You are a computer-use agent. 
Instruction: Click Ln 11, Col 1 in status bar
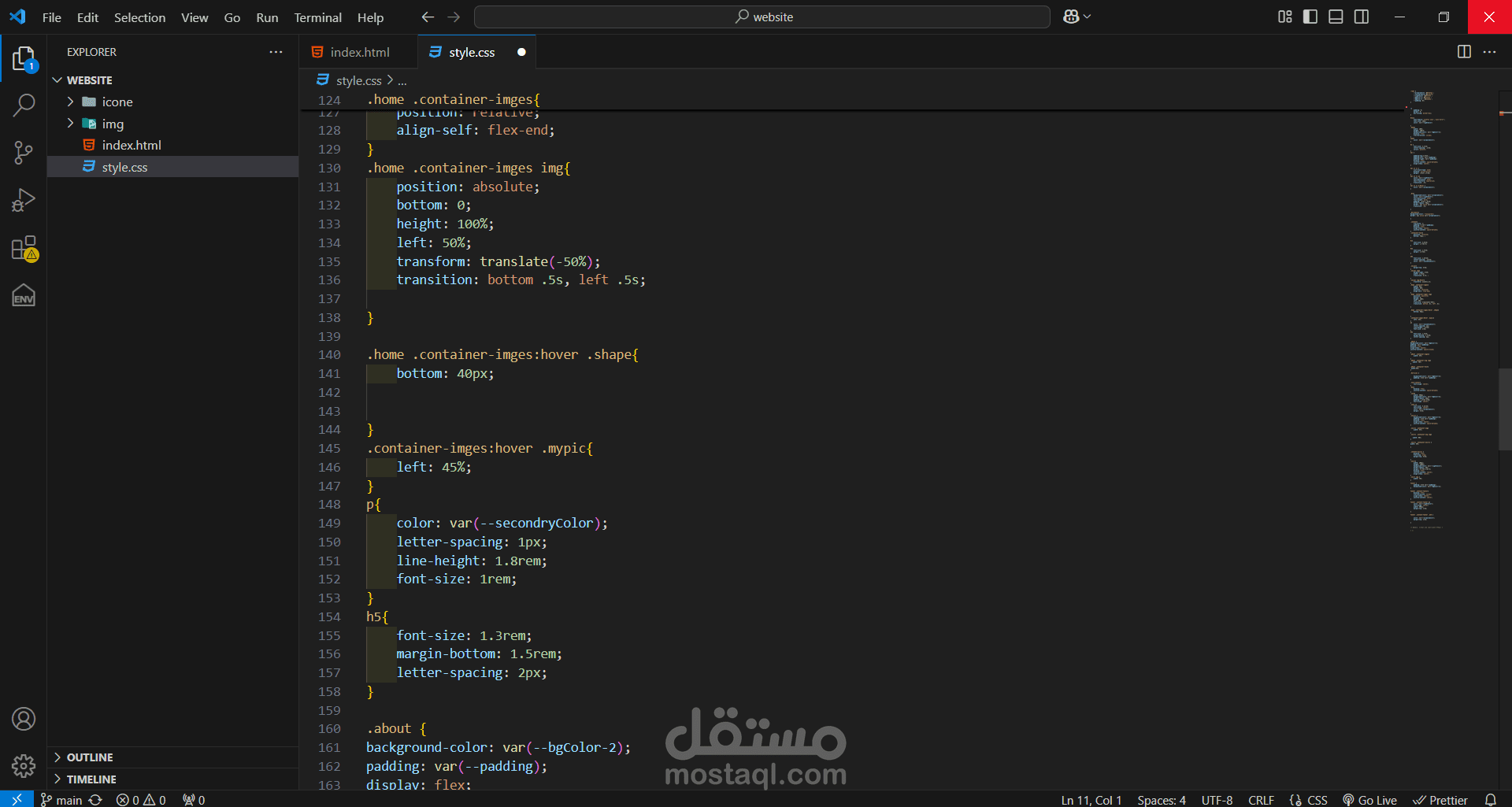pyautogui.click(x=1091, y=800)
